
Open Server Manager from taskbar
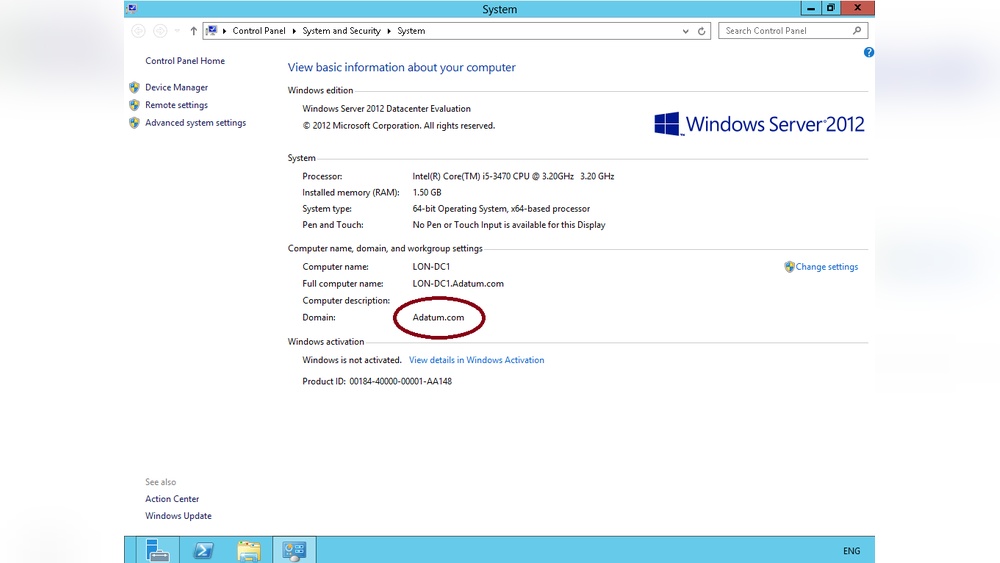(157, 550)
